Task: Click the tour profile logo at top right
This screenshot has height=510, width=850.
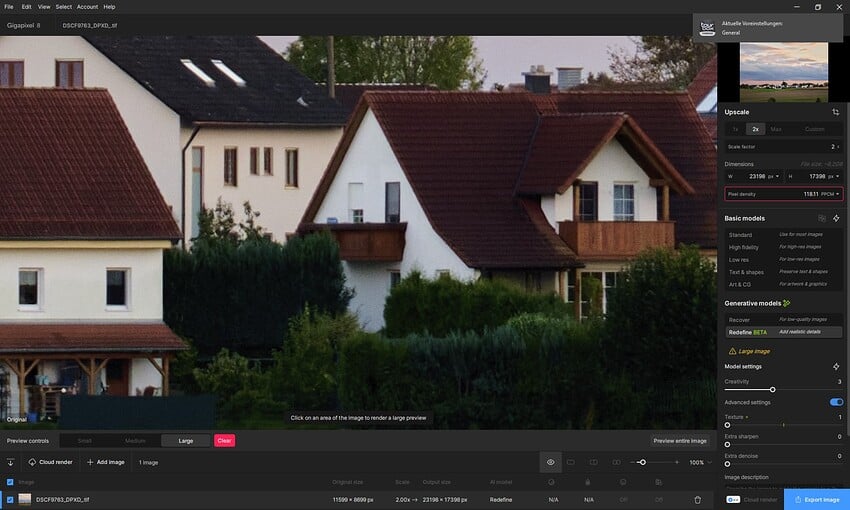Action: click(707, 28)
